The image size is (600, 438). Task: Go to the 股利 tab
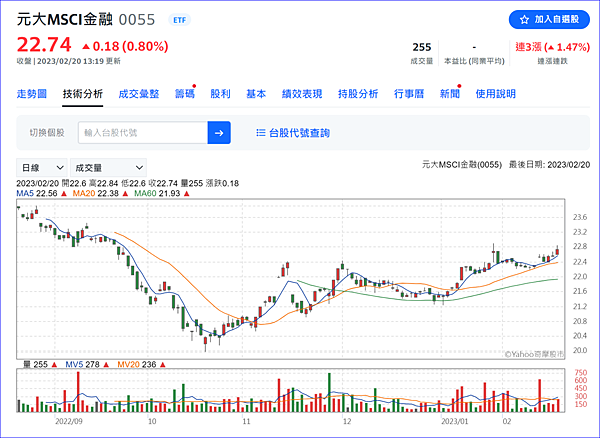(x=220, y=94)
